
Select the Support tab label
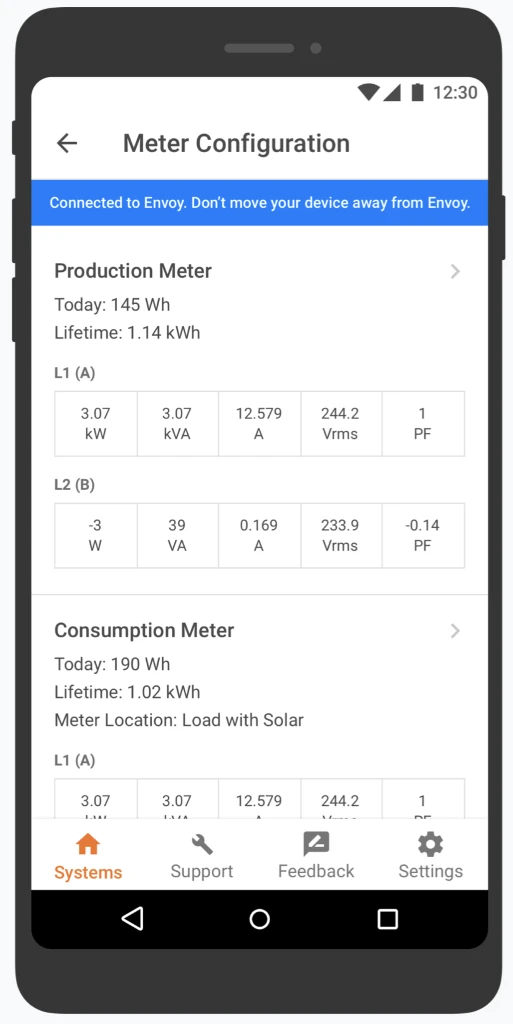[202, 871]
